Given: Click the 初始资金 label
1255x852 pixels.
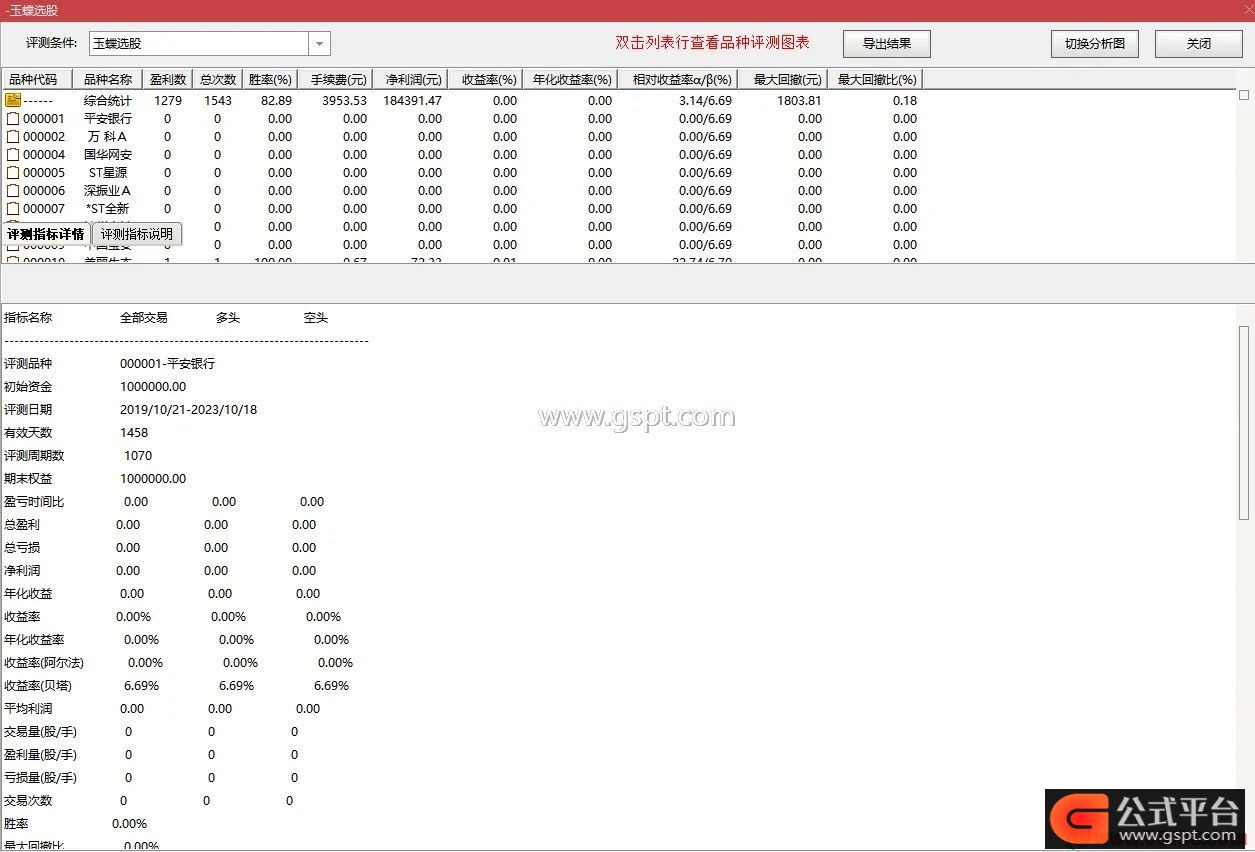Looking at the screenshot, I should click(28, 386).
